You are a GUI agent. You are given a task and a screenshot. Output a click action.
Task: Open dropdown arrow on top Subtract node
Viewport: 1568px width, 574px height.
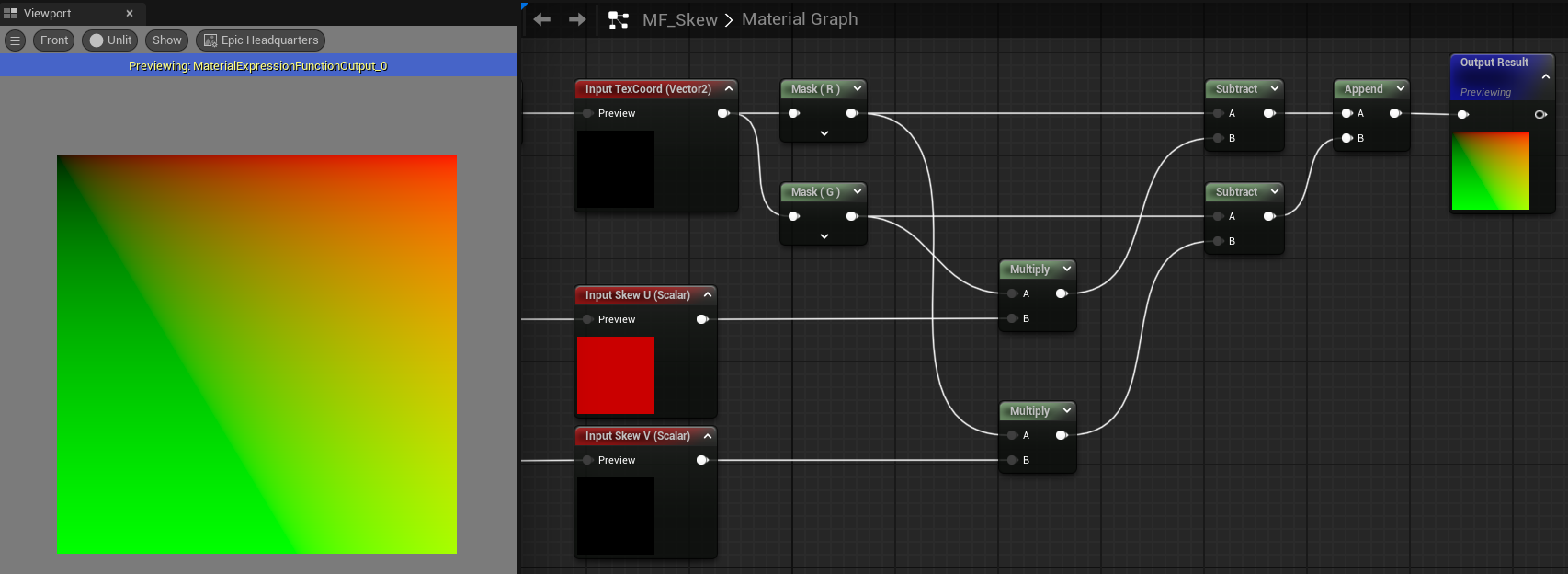click(x=1275, y=89)
